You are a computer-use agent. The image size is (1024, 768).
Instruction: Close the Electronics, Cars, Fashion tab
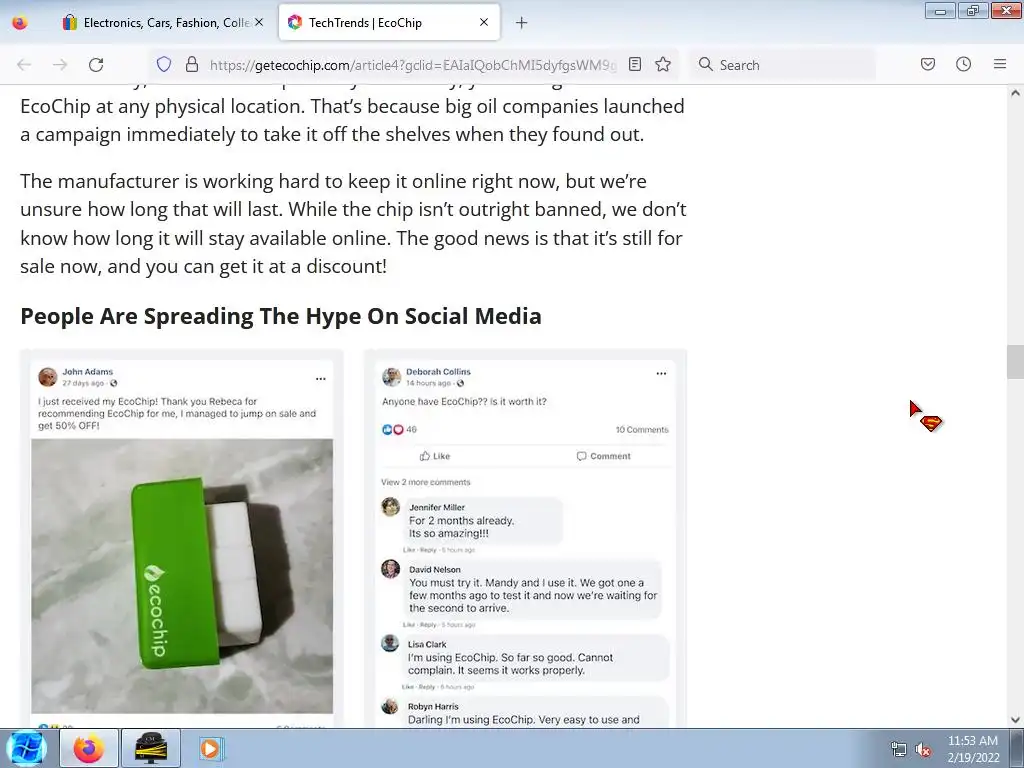(259, 22)
